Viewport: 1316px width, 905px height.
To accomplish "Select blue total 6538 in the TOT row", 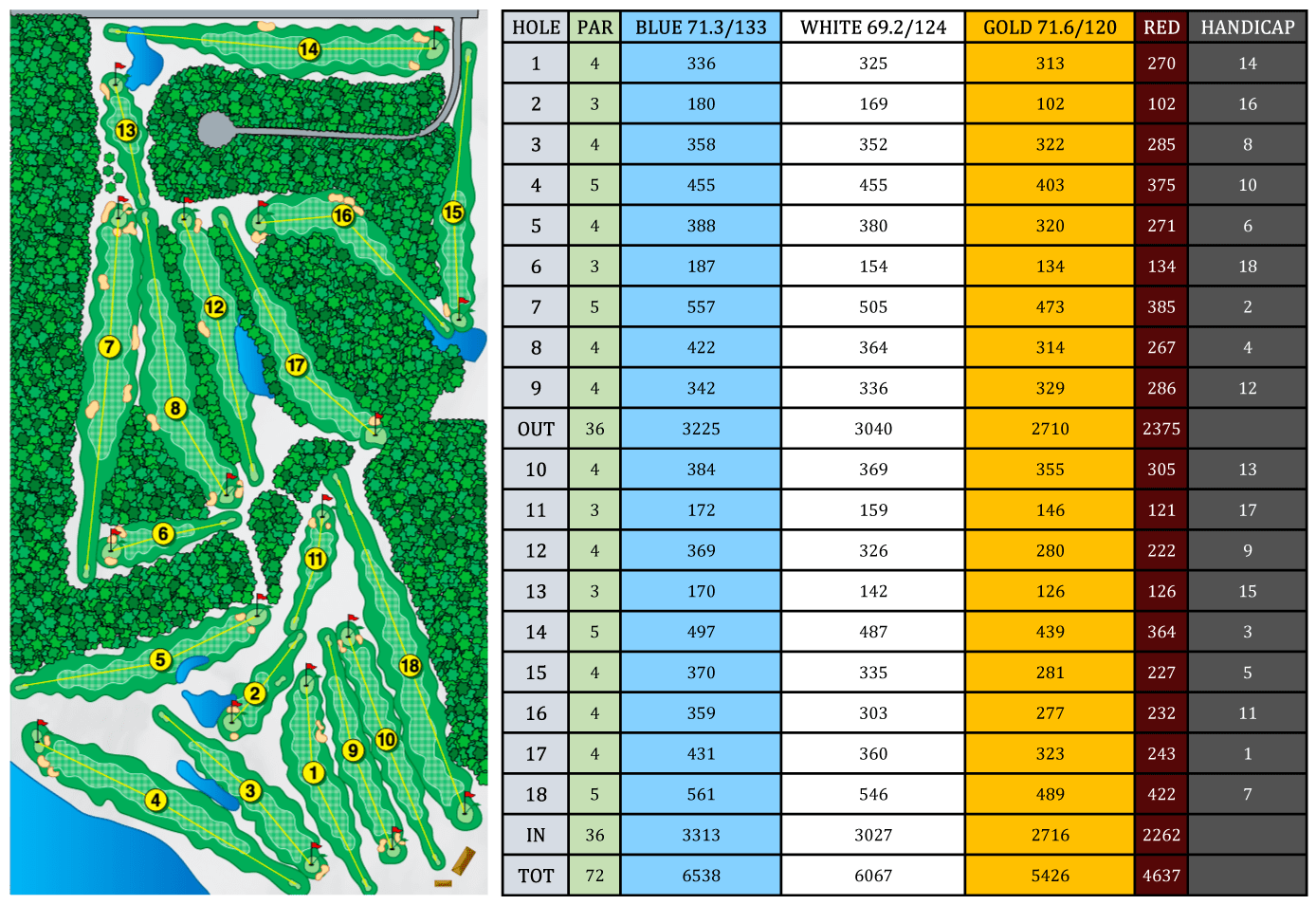I will point(701,876).
